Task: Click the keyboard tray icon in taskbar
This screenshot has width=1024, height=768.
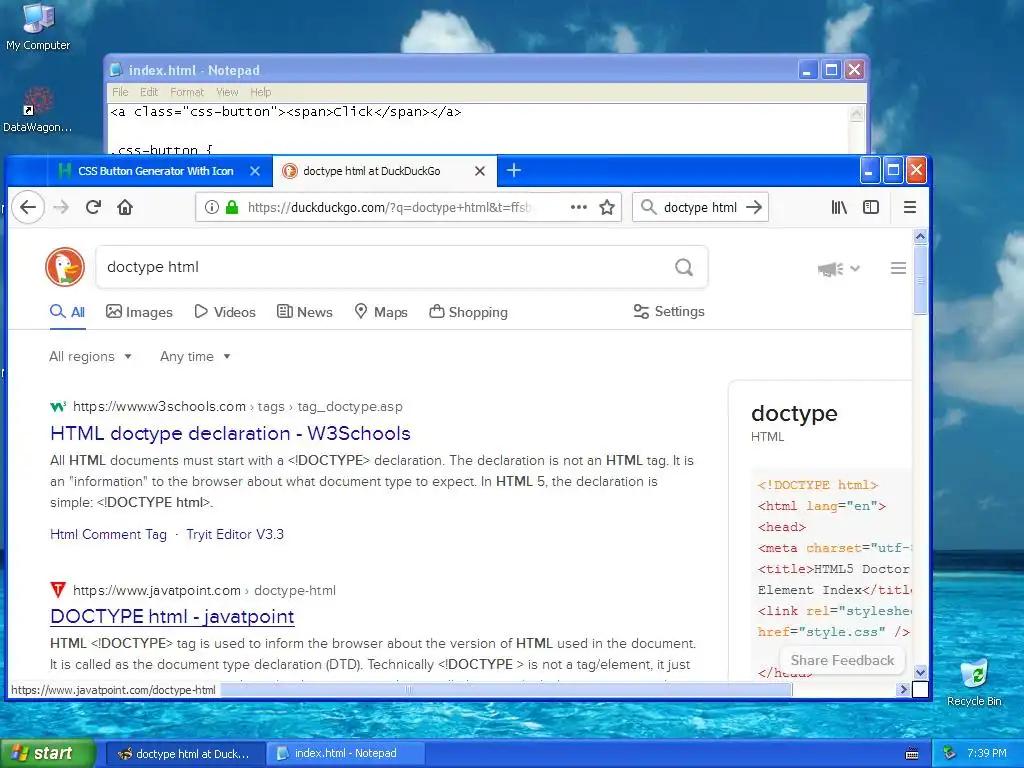Action: coord(912,754)
